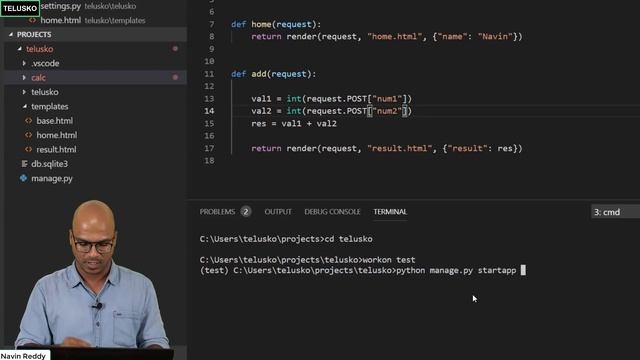Viewport: 640px width, 360px height.
Task: Click the modified dot beside calc folder
Action: pos(175,77)
